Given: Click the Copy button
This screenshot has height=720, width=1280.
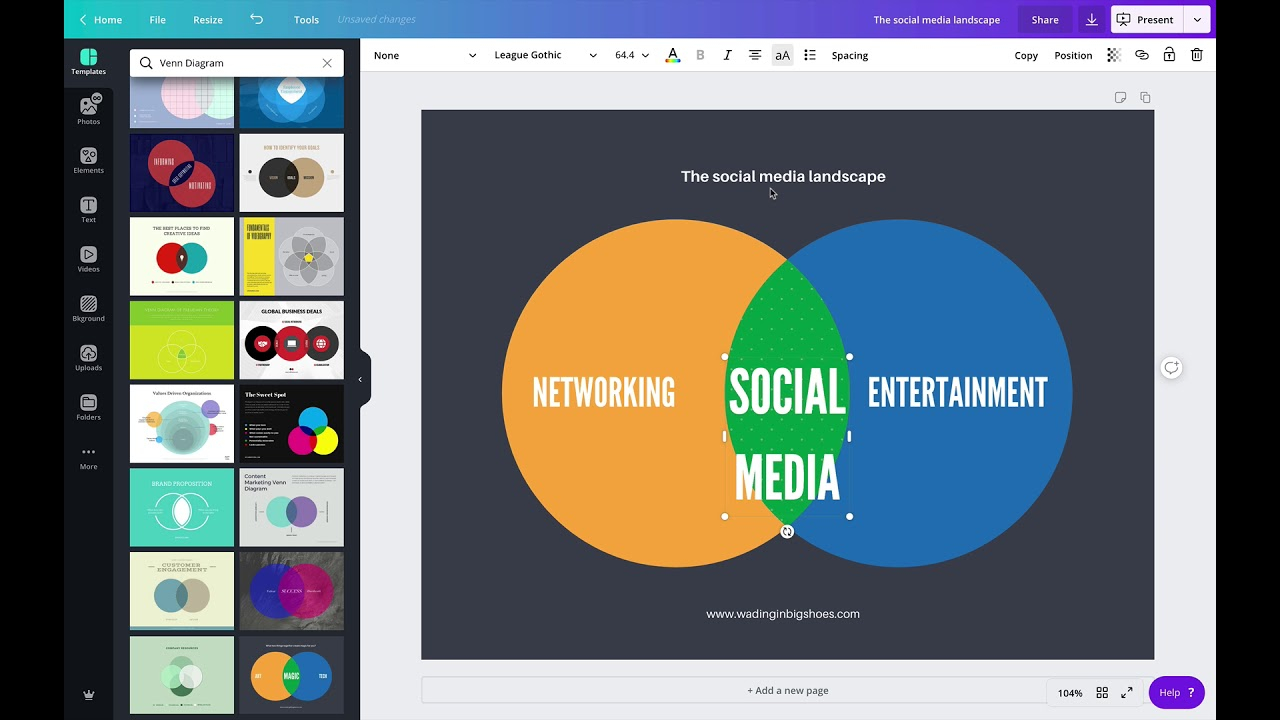Looking at the screenshot, I should [x=1026, y=55].
